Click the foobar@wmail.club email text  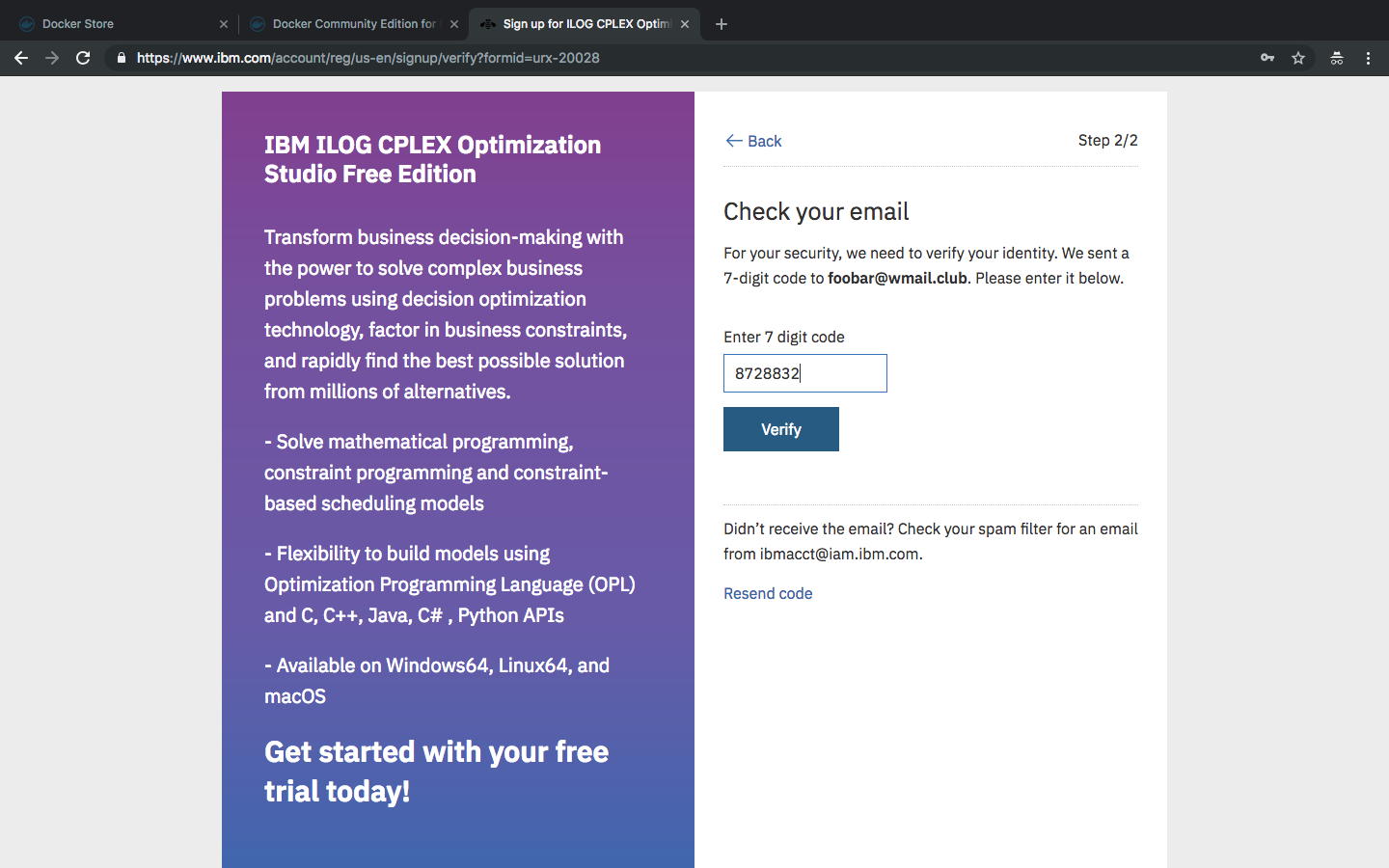pyautogui.click(x=897, y=278)
